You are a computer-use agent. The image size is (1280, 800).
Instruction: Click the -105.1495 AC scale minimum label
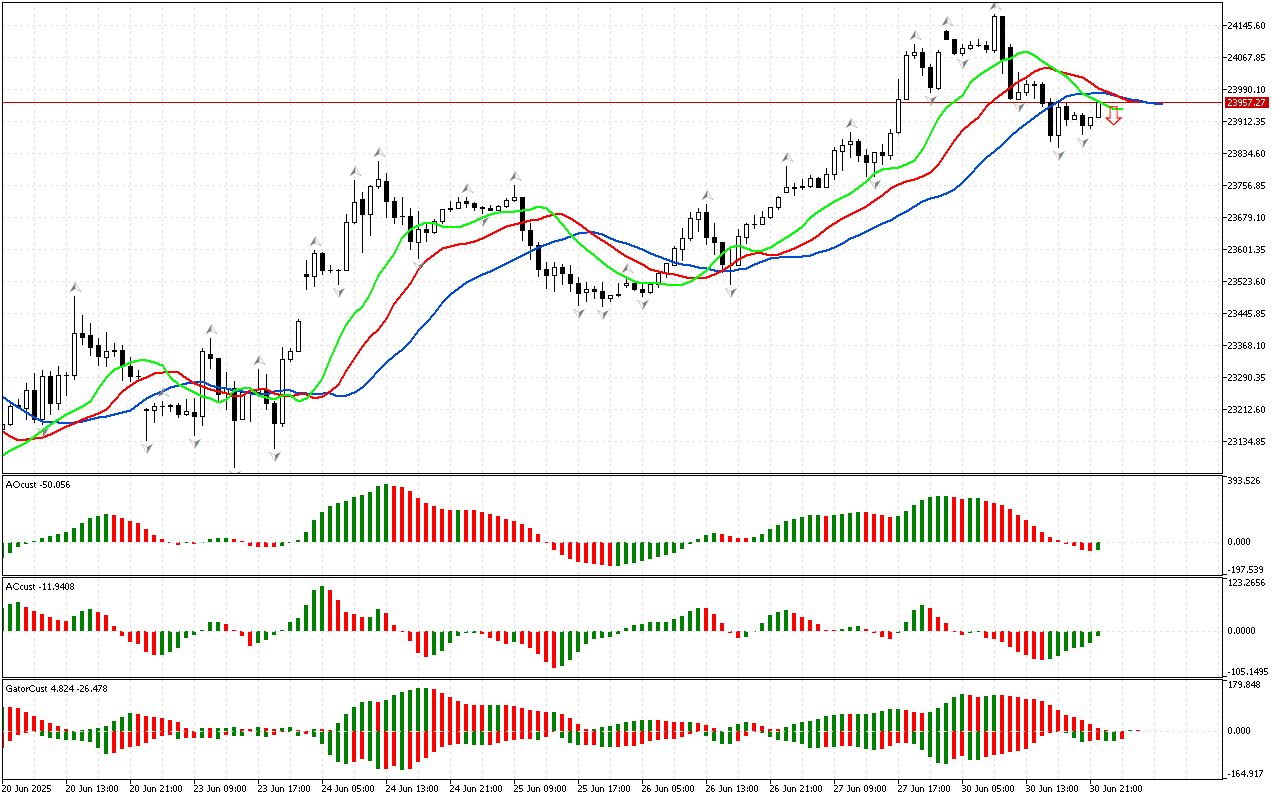(x=1246, y=671)
